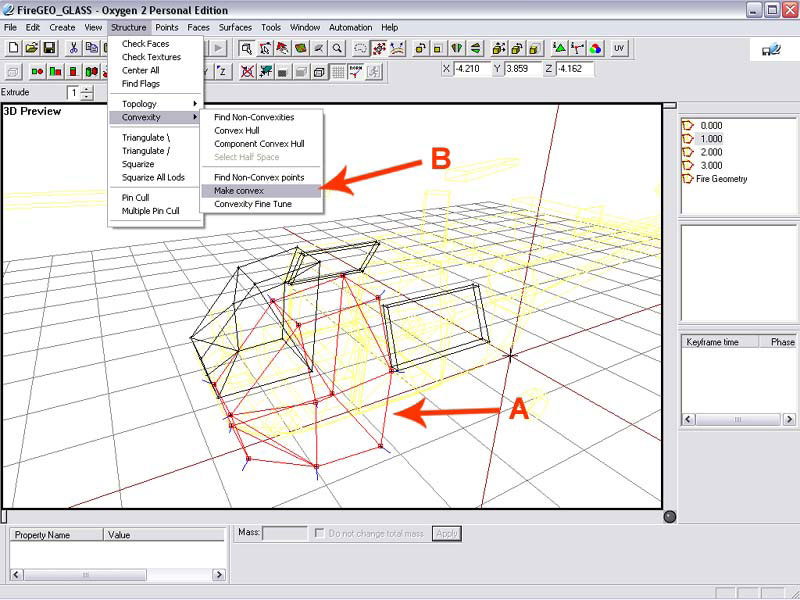Screen dimensions: 800x600
Task: Select the Cut scissors icon
Action: pos(73,48)
